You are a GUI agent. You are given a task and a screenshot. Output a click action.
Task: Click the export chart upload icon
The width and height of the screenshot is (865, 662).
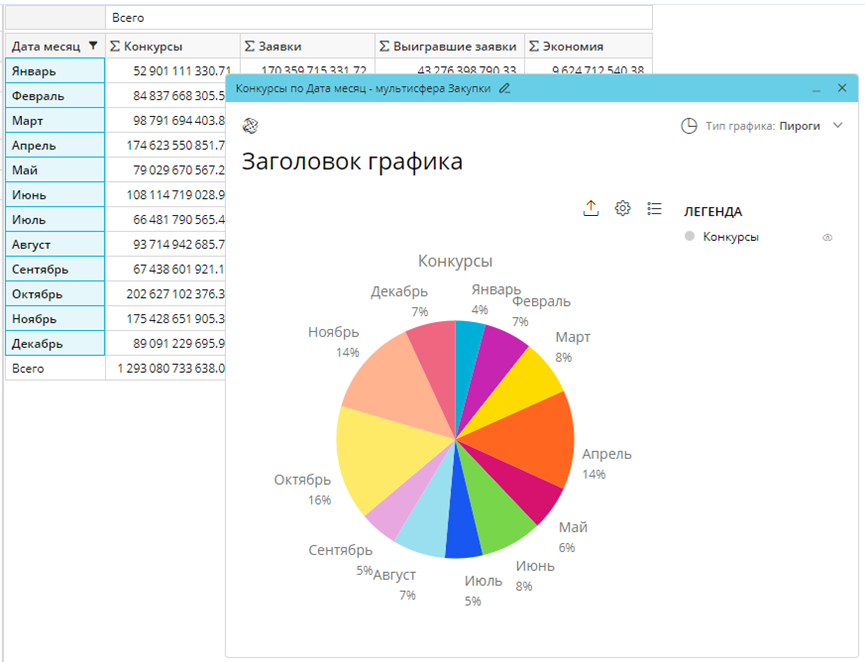[x=591, y=208]
